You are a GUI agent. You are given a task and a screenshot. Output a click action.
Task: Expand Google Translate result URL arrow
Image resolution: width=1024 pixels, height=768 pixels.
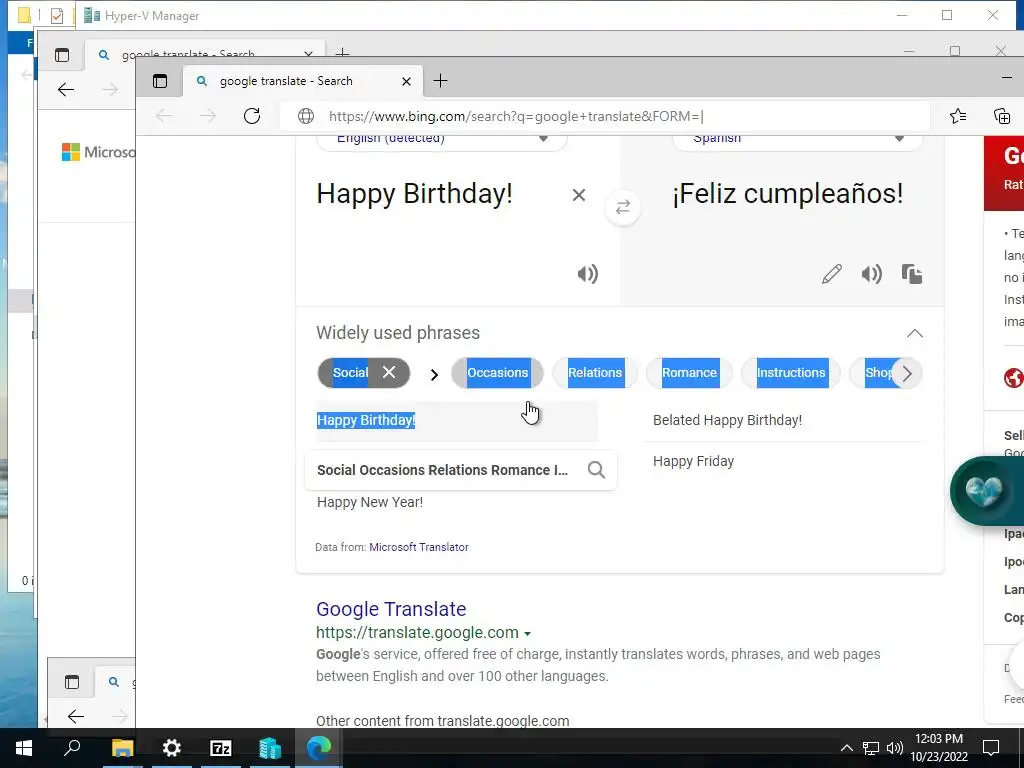pyautogui.click(x=527, y=633)
